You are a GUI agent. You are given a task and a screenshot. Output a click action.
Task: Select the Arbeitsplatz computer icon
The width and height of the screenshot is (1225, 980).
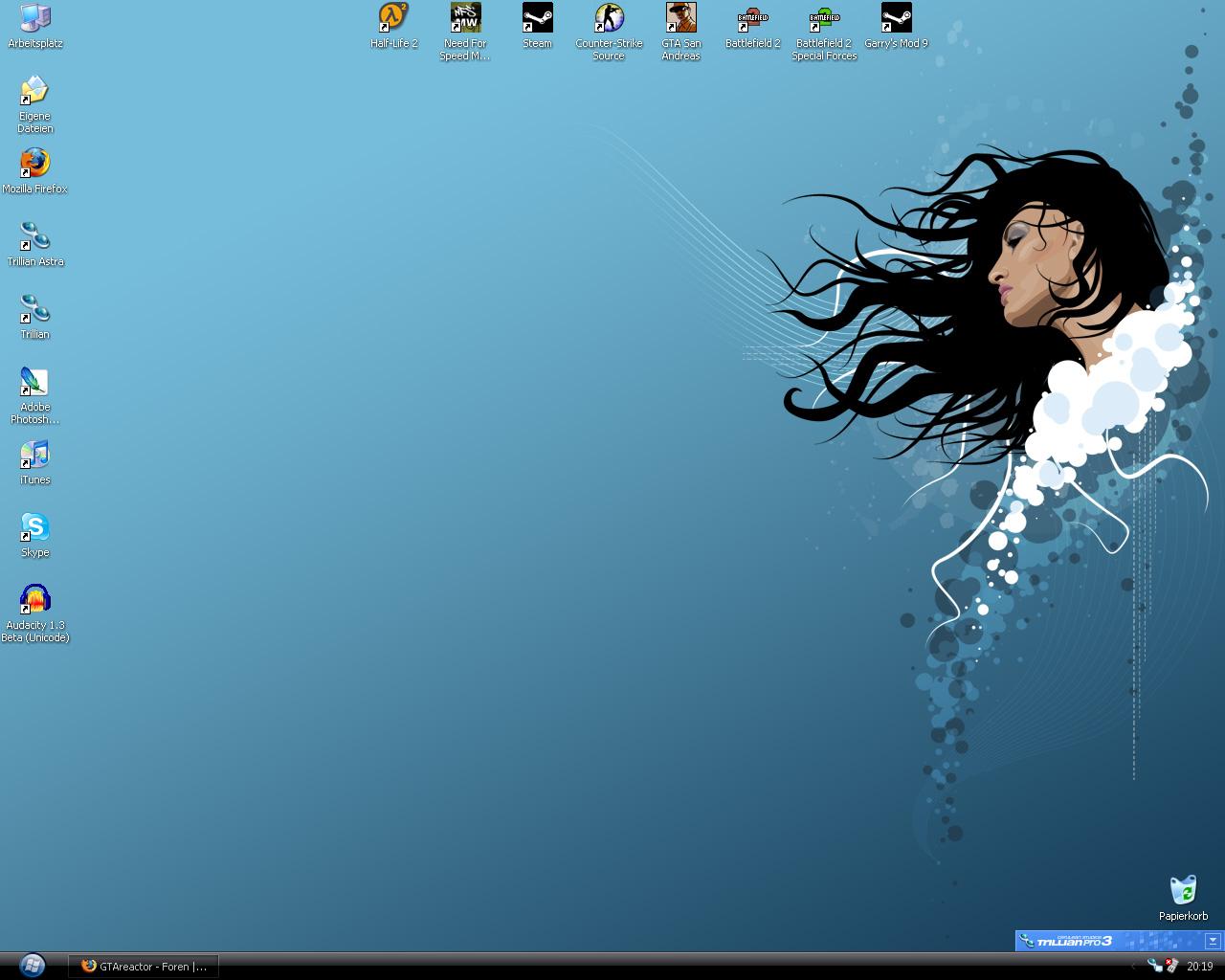pyautogui.click(x=34, y=18)
